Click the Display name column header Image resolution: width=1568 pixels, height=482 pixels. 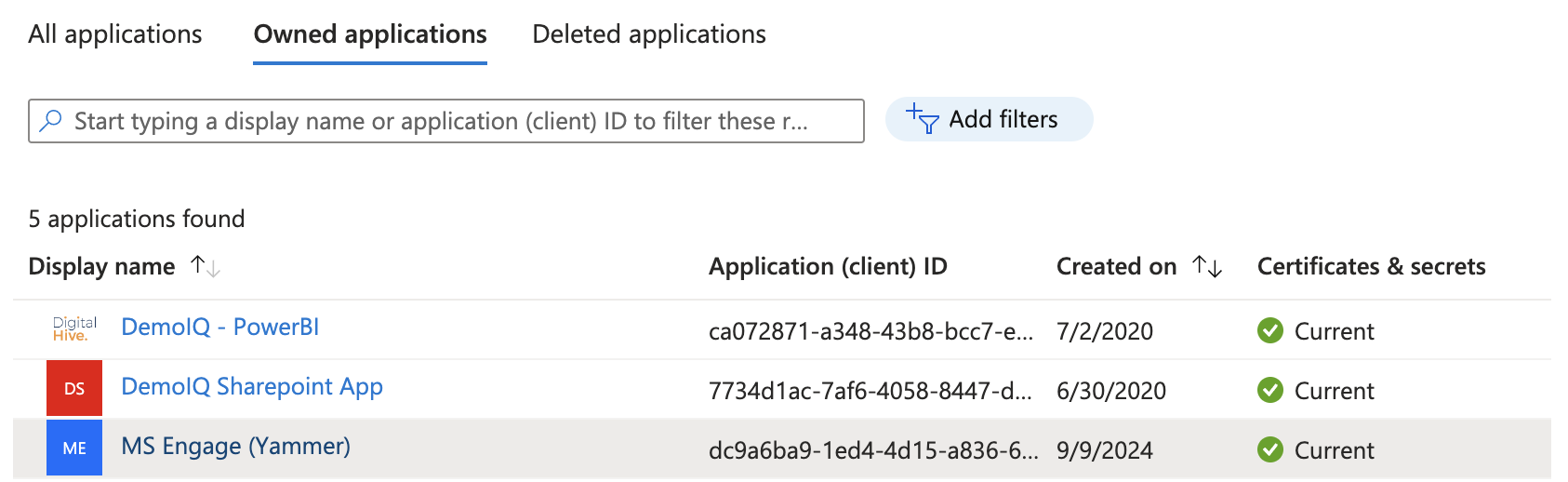(101, 266)
